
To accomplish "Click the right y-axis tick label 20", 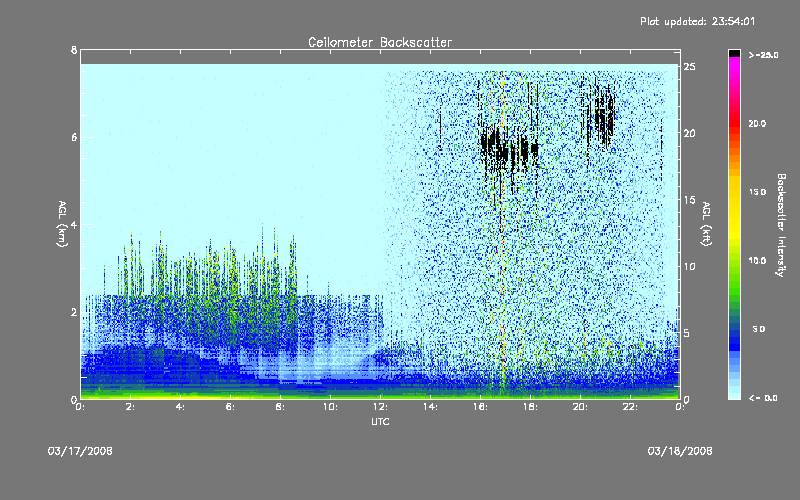I will 690,133.
